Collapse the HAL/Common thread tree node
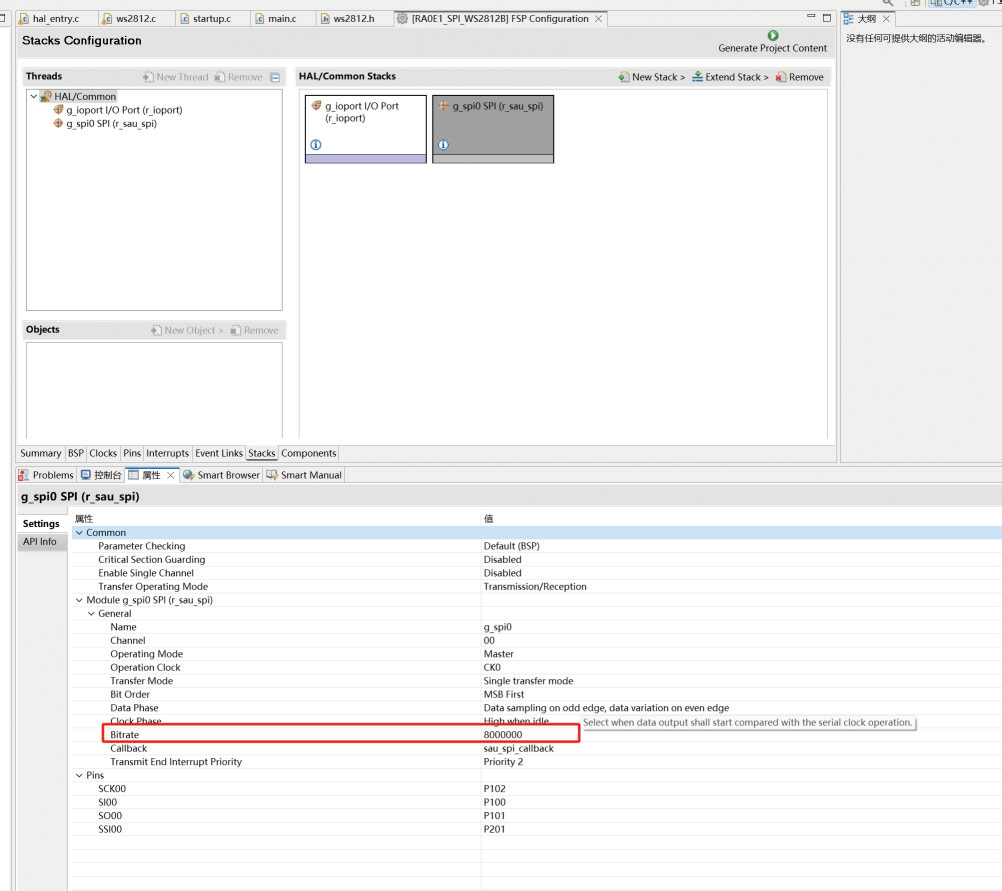Screen dimensions: 1002x891 click(x=33, y=96)
